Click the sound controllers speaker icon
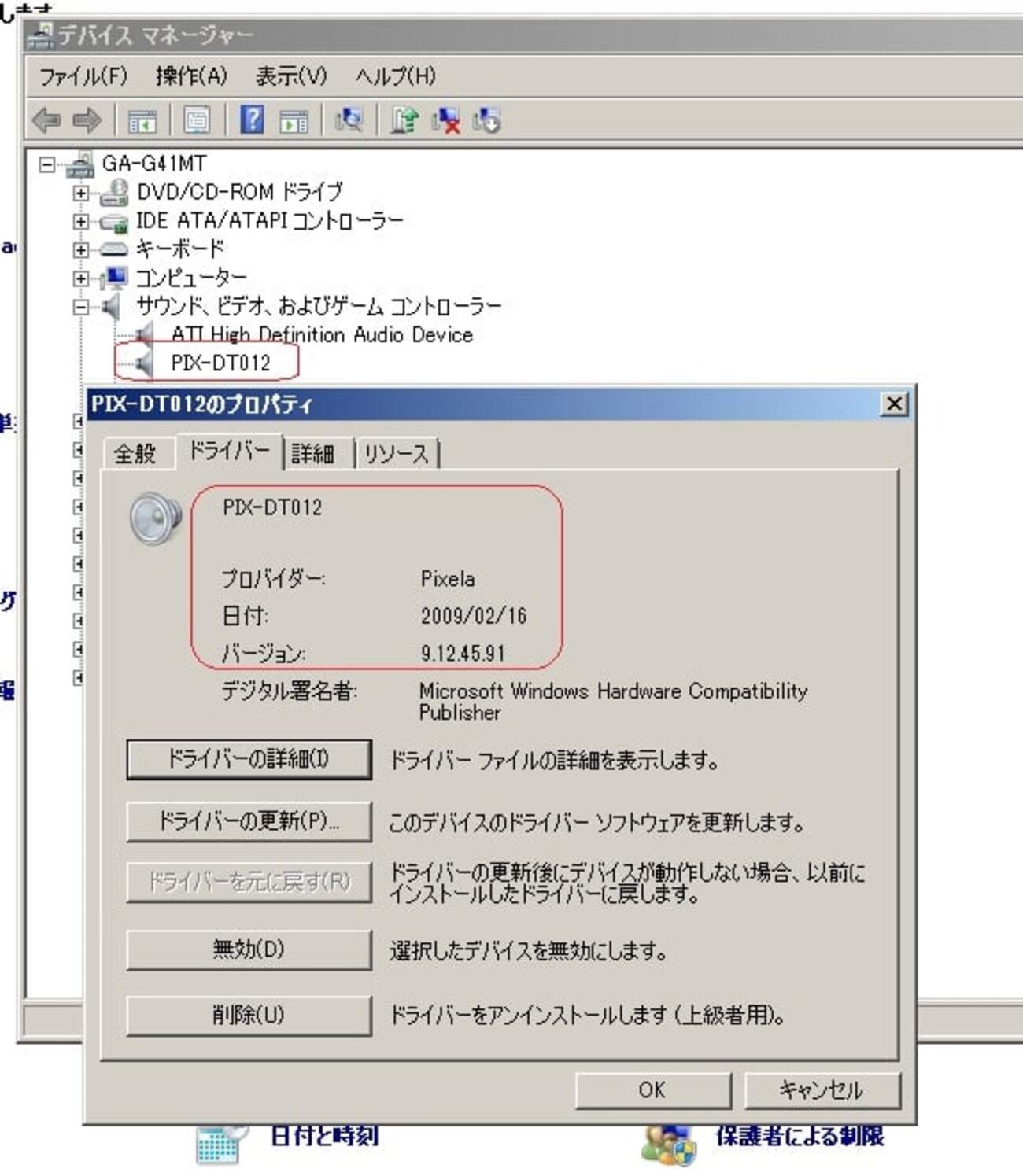 112,306
